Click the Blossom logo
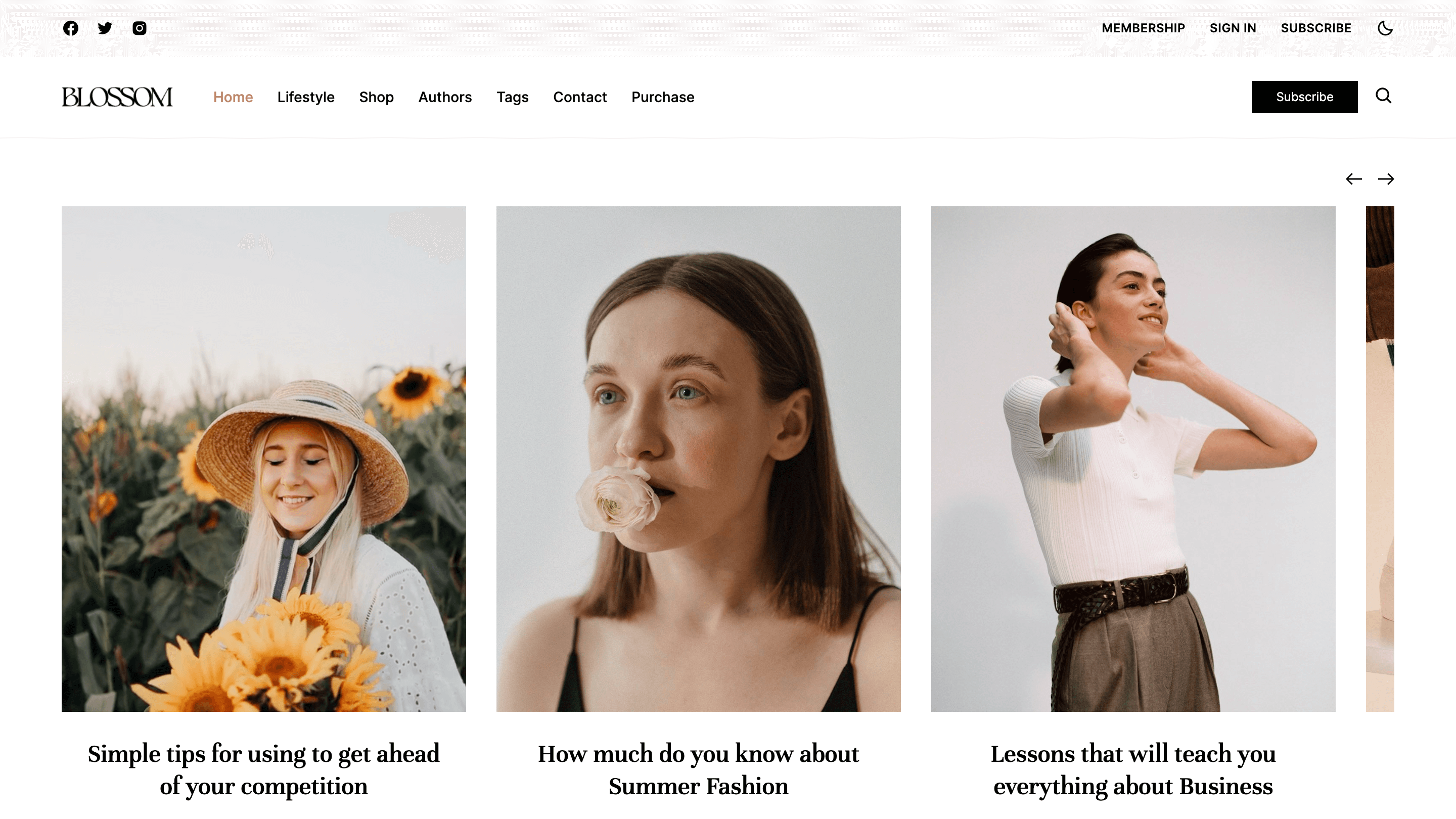The image size is (1456, 819). pyautogui.click(x=117, y=97)
